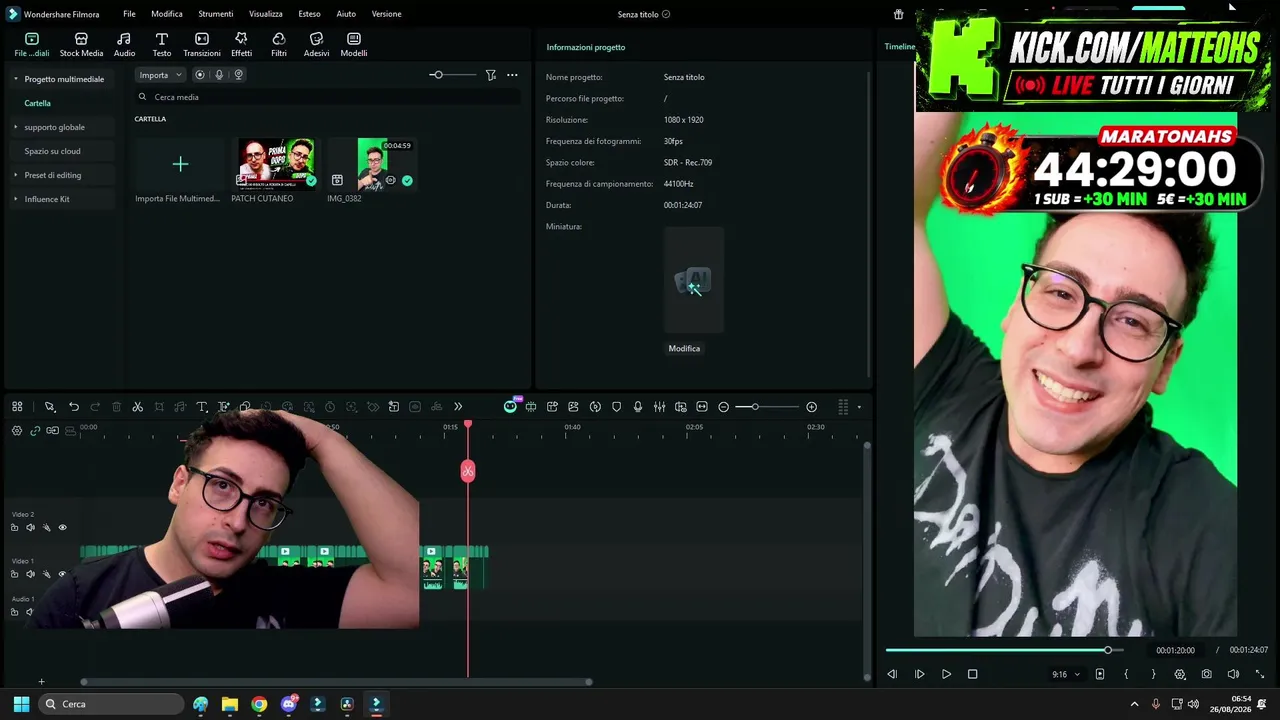The height and width of the screenshot is (720, 1280).
Task: Open the Adesivi tab
Action: (x=316, y=44)
